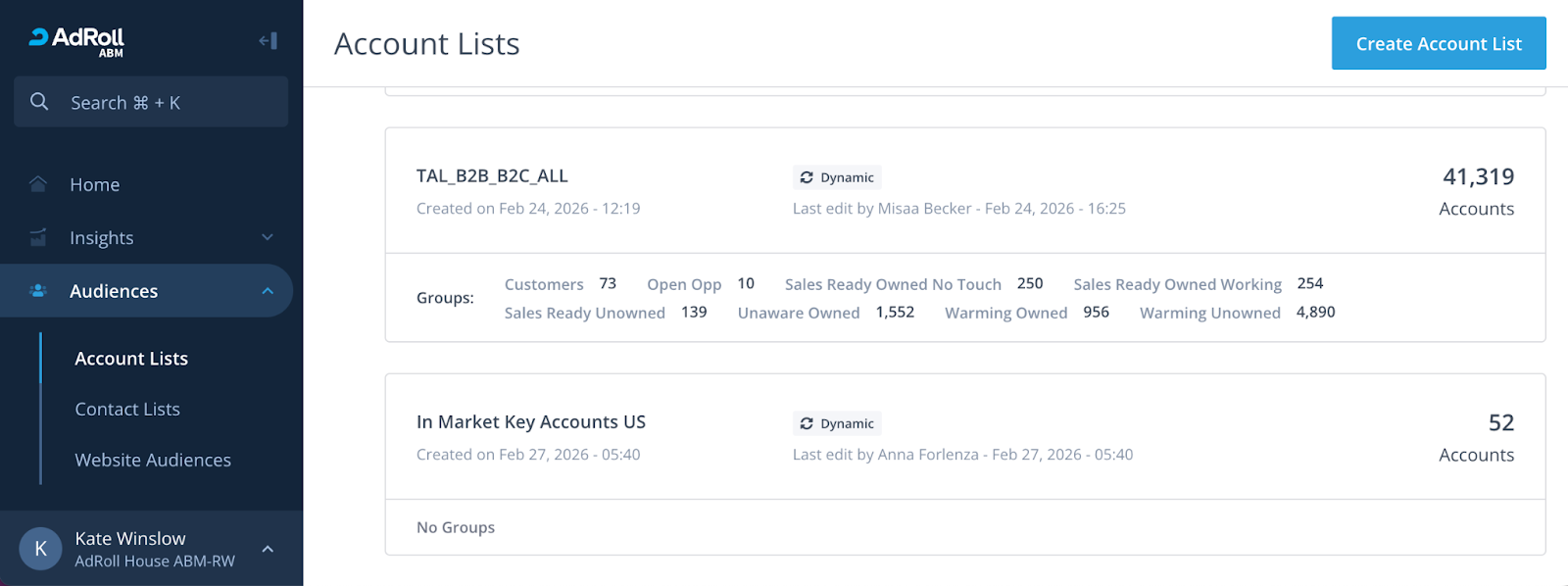Click the Insights chart icon
This screenshot has width=1568, height=586.
(x=38, y=237)
